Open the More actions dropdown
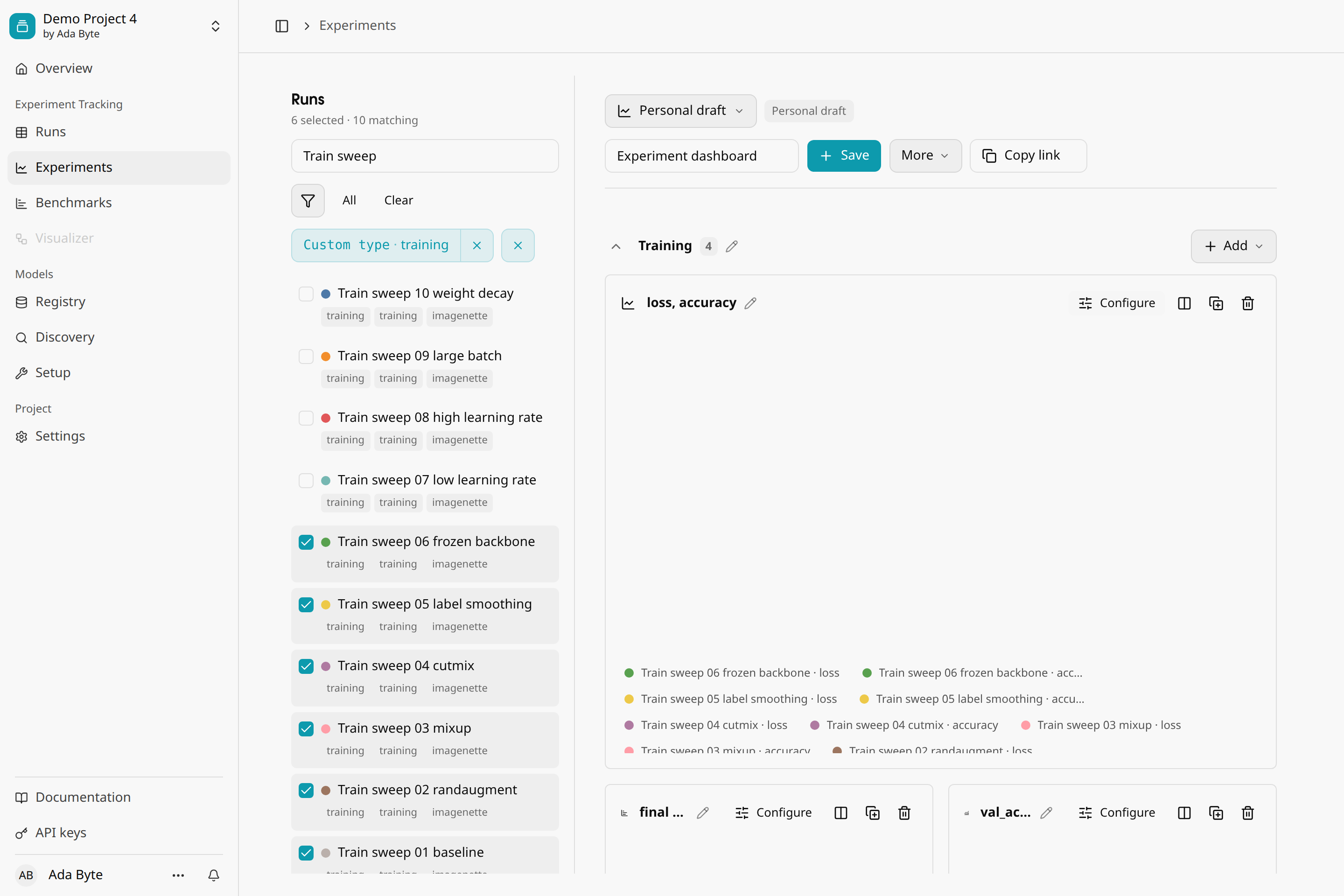Viewport: 1344px width, 896px height. 925,155
